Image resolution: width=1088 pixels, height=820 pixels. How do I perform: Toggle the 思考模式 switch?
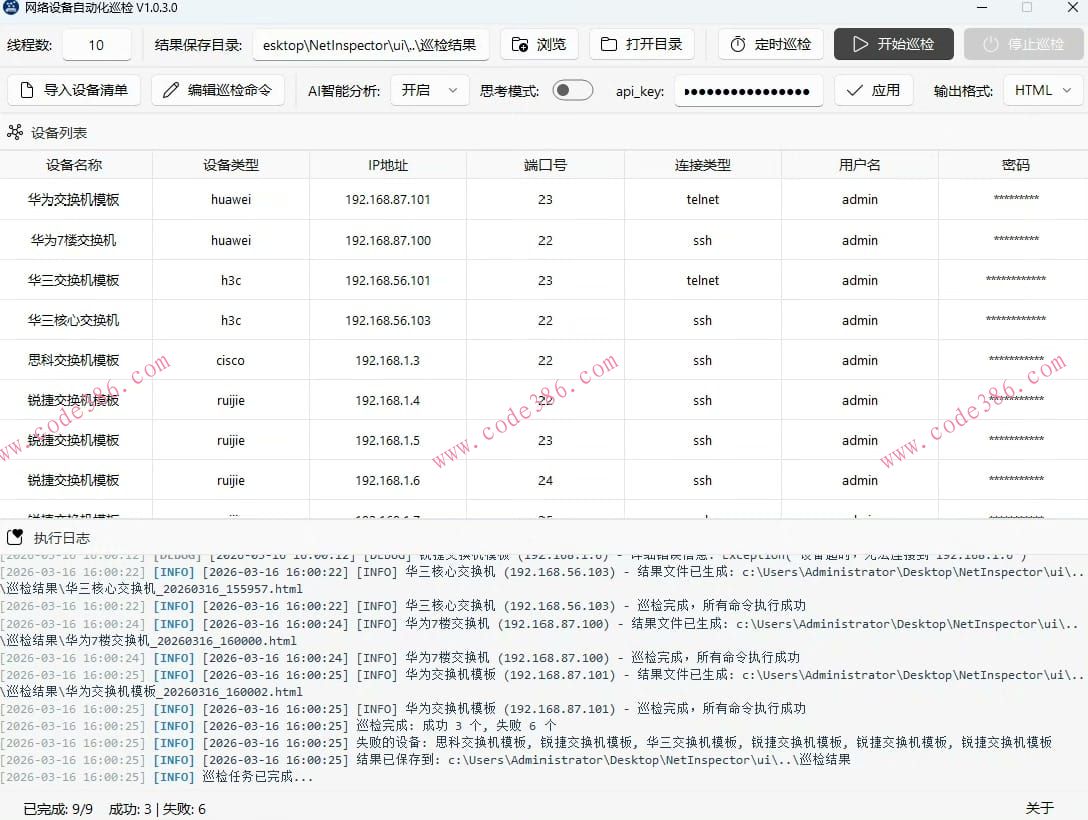coord(572,90)
